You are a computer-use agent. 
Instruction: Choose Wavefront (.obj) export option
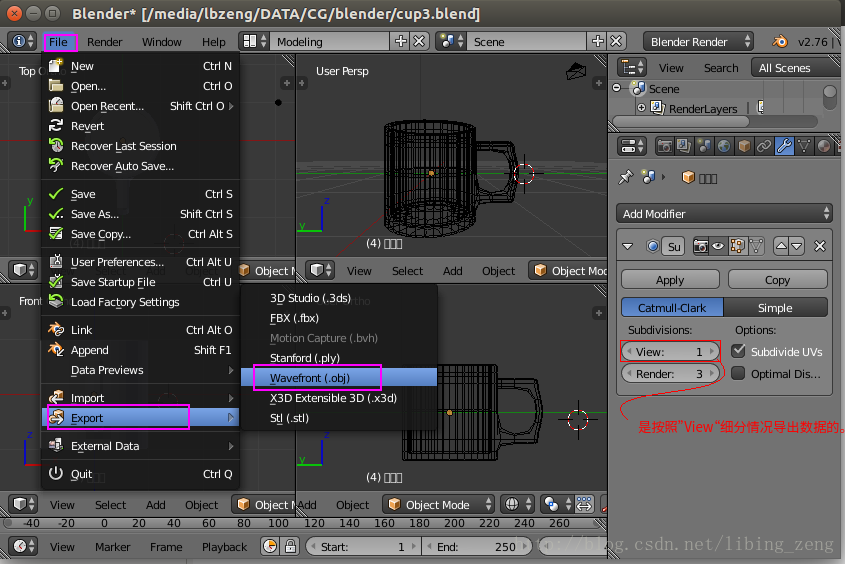[339, 378]
